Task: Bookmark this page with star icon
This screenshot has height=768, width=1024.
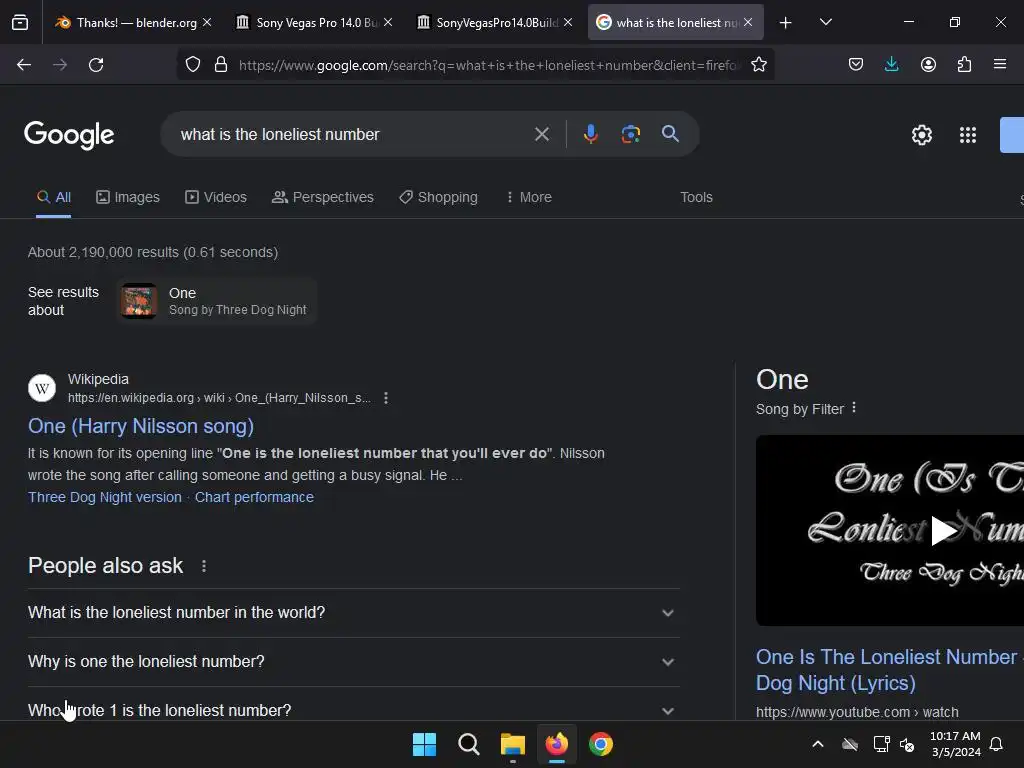Action: 758,65
